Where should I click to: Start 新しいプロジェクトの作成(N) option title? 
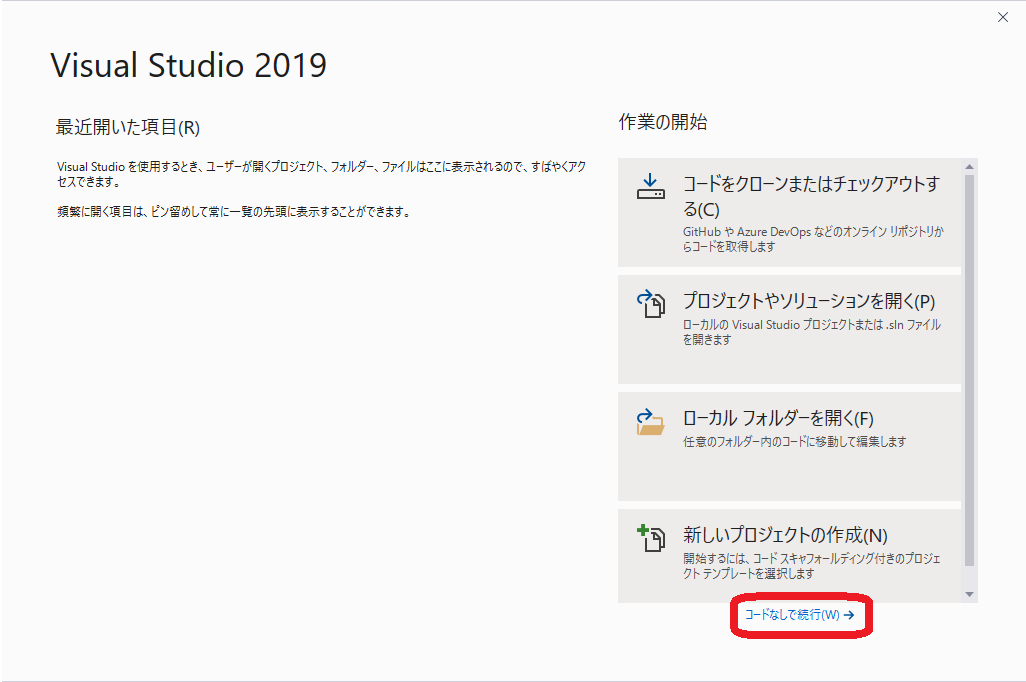(x=785, y=535)
